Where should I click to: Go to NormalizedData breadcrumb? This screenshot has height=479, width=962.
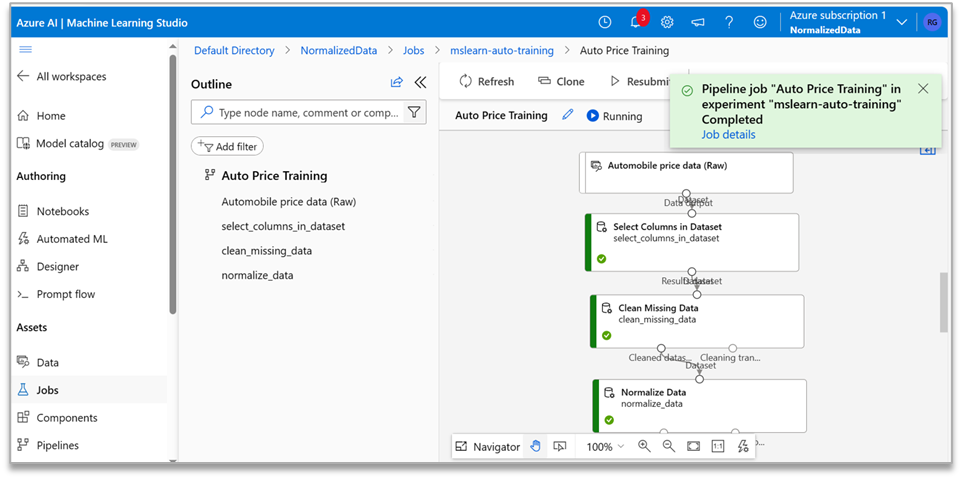pos(339,50)
